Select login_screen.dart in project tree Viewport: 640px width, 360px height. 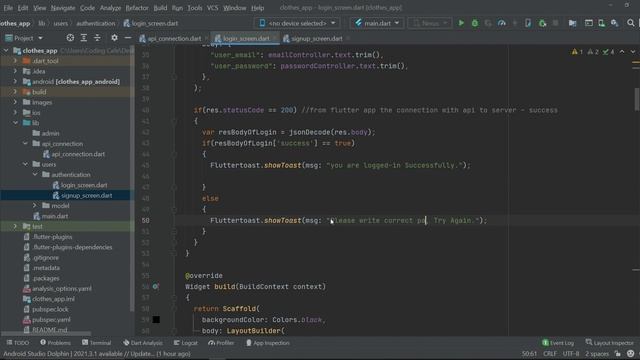pos(84,185)
